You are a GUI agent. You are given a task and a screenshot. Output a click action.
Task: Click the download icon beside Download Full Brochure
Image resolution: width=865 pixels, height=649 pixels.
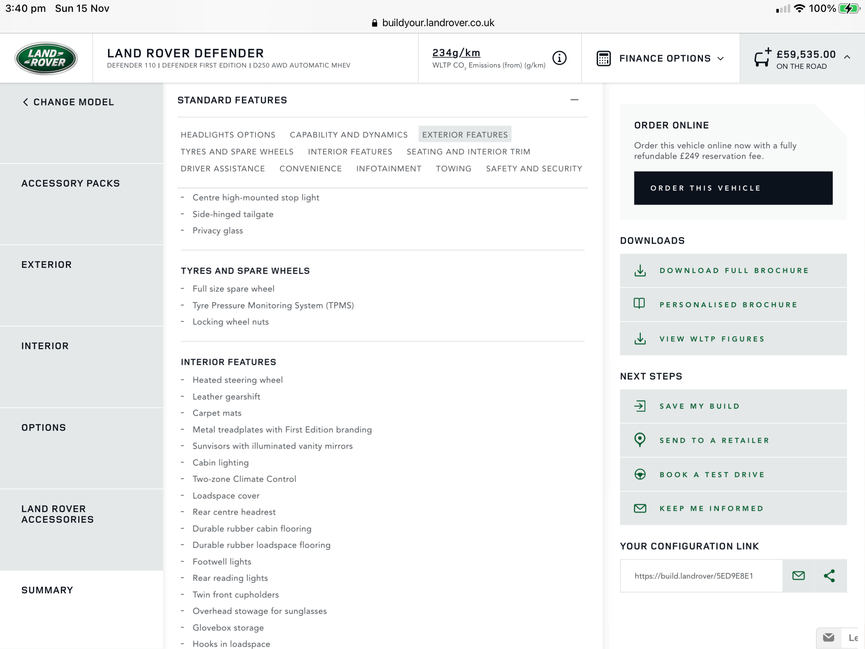click(640, 270)
